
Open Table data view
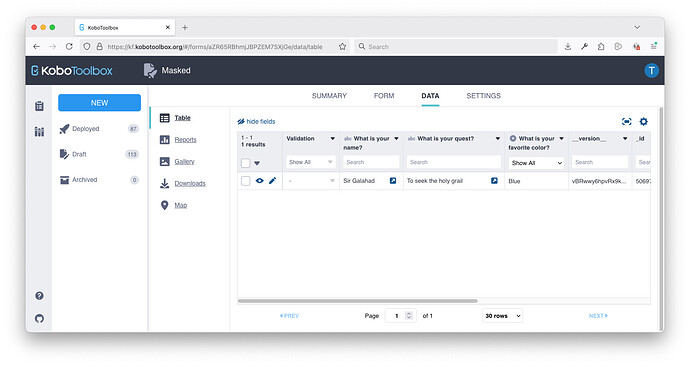[x=182, y=118]
